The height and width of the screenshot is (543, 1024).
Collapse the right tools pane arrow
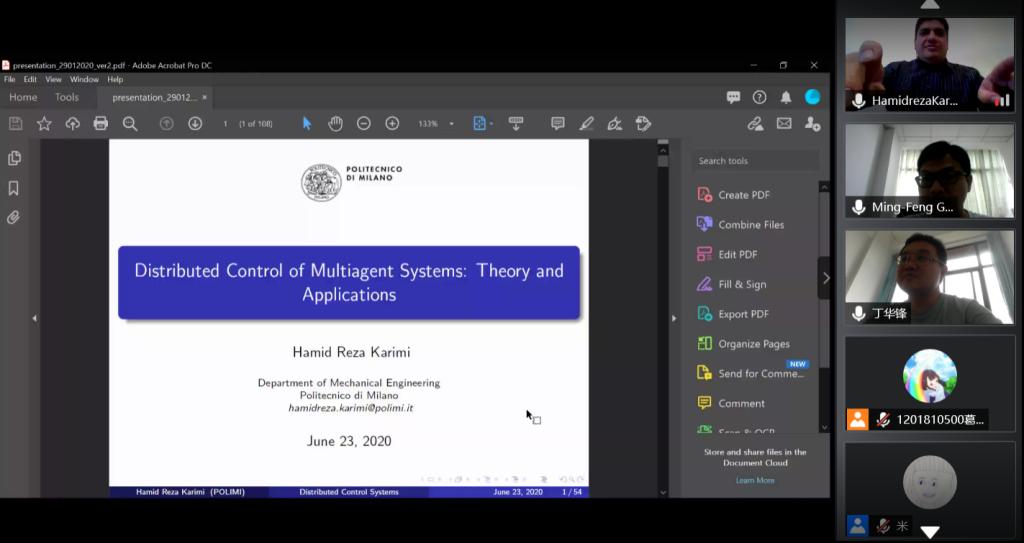(825, 278)
